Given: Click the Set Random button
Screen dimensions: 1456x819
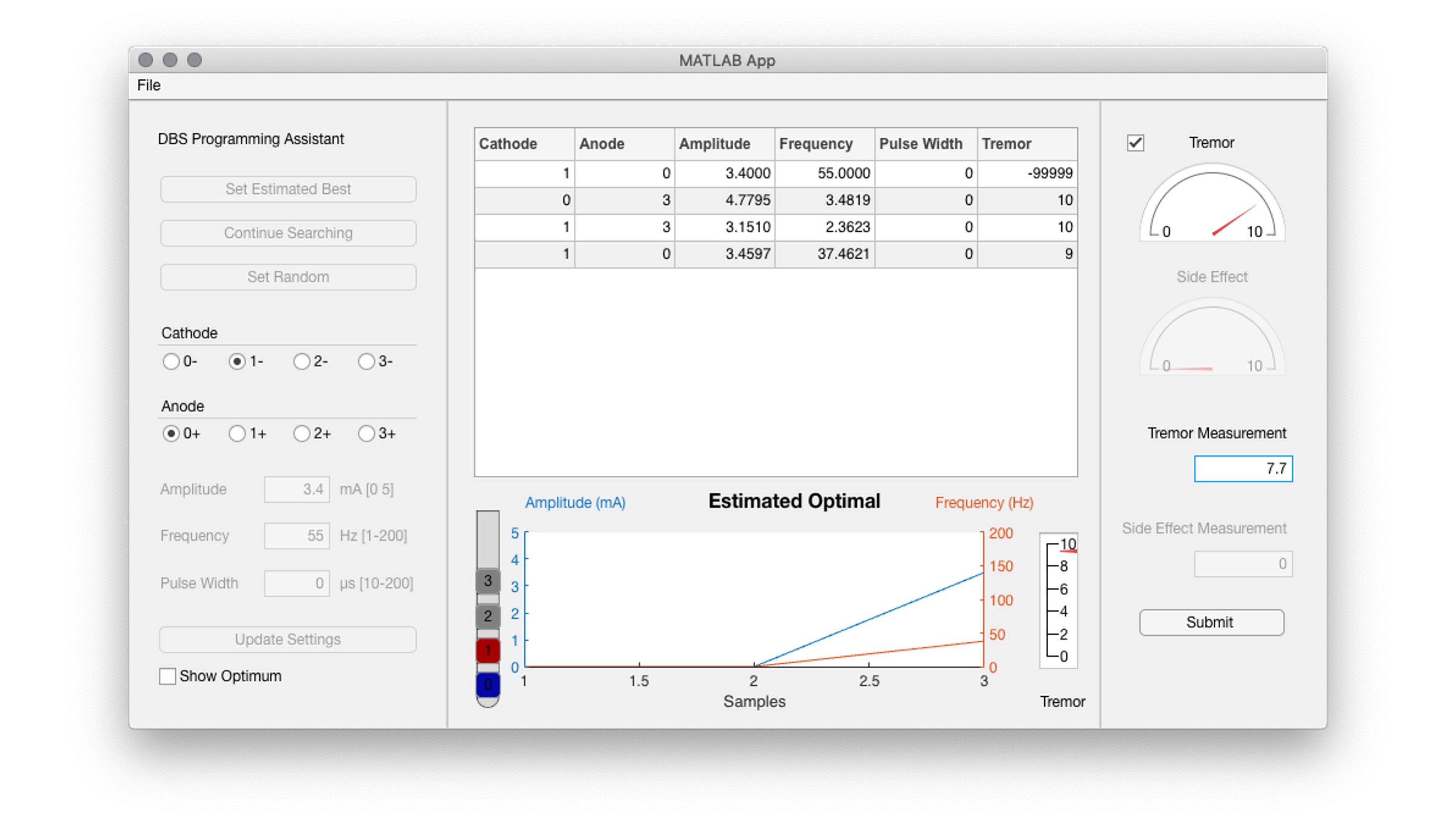Looking at the screenshot, I should pos(288,276).
